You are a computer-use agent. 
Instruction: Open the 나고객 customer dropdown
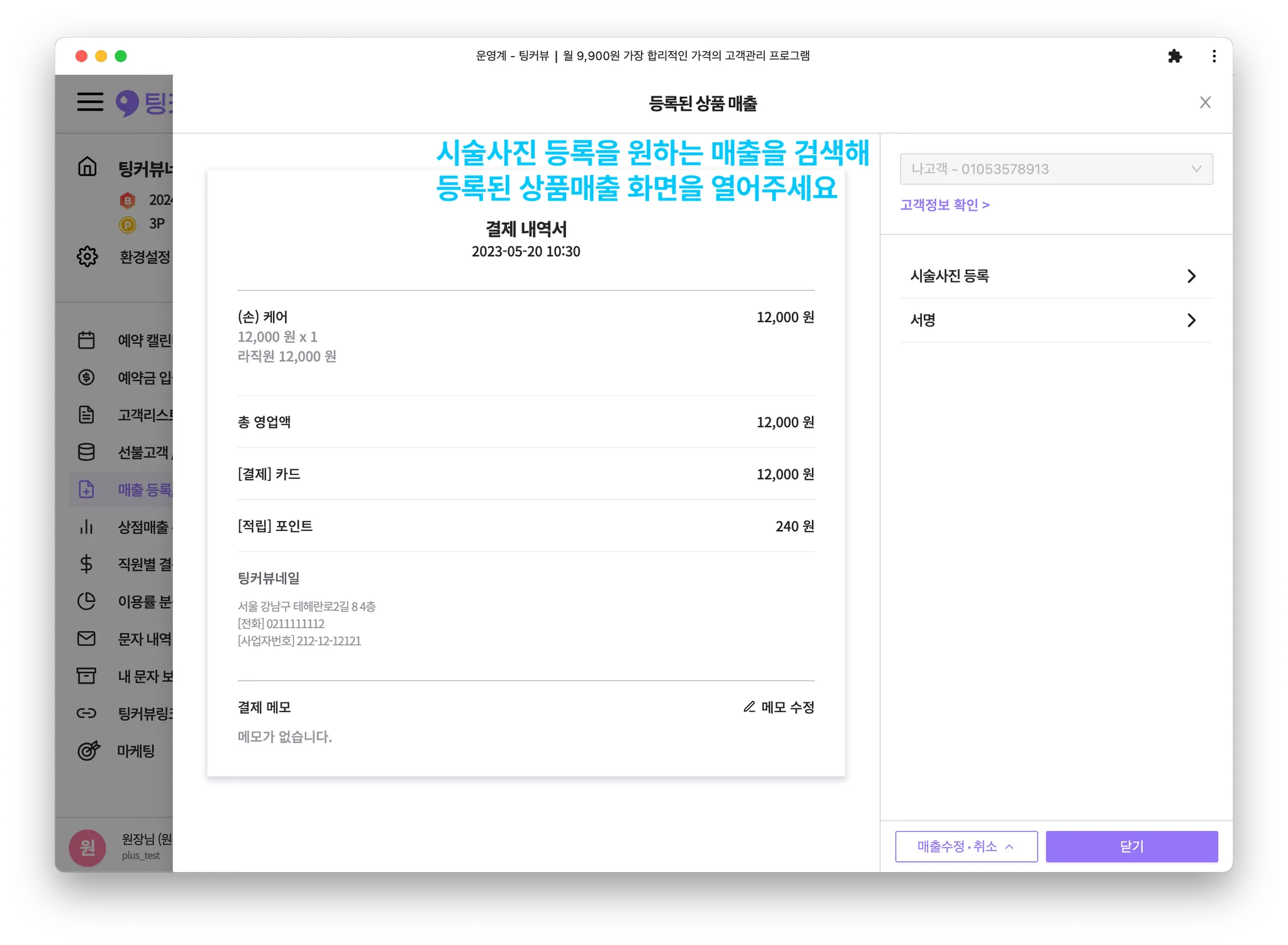click(x=1056, y=169)
